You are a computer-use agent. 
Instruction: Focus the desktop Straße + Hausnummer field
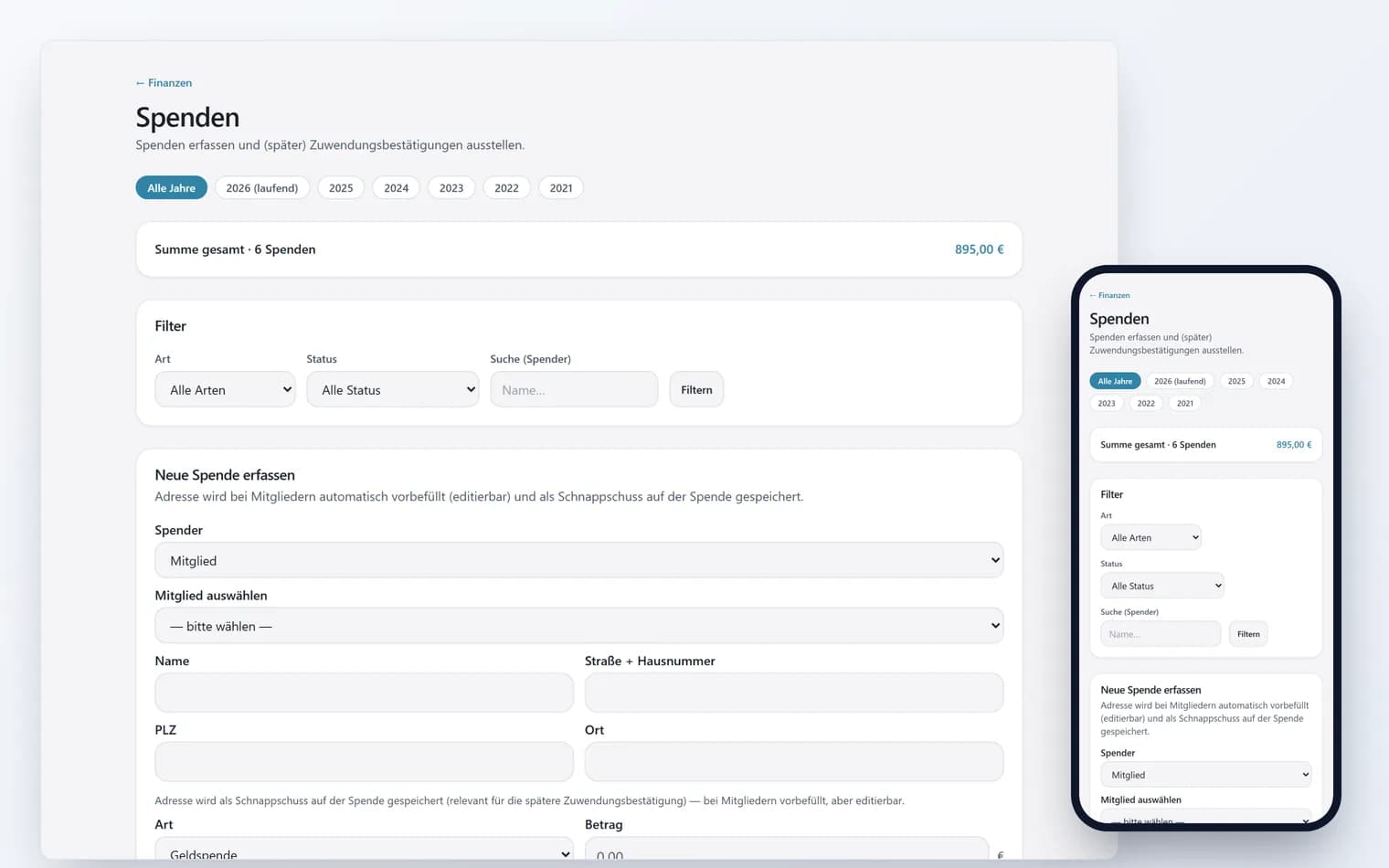(x=794, y=693)
